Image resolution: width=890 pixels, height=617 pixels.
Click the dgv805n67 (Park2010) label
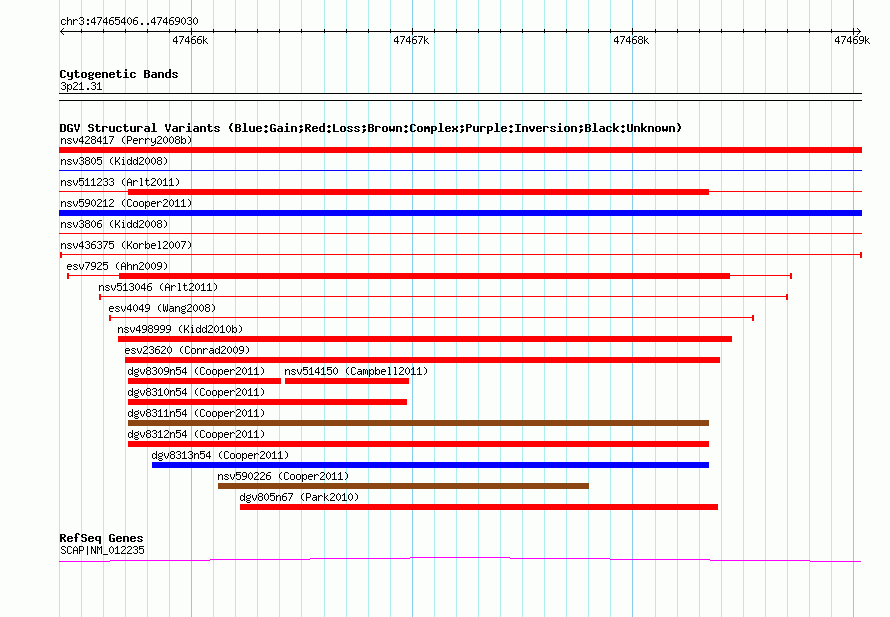[x=299, y=497]
